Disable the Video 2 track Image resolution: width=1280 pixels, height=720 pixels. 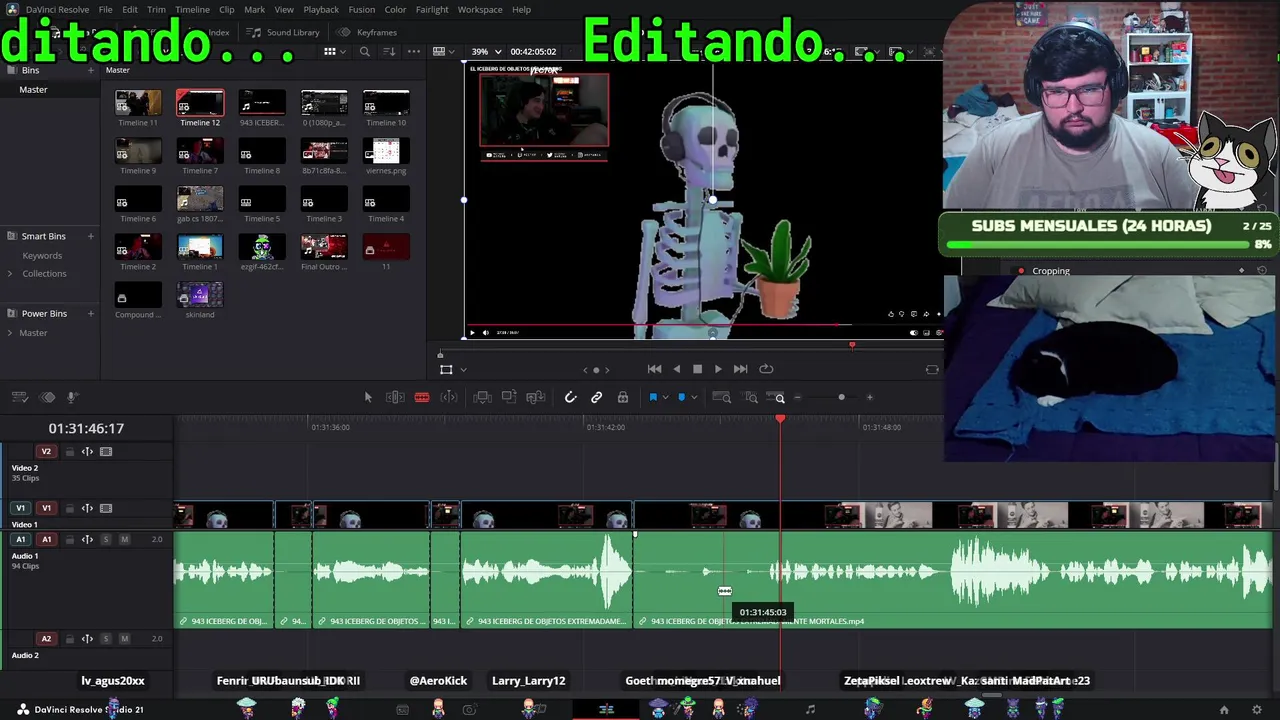[x=106, y=452]
